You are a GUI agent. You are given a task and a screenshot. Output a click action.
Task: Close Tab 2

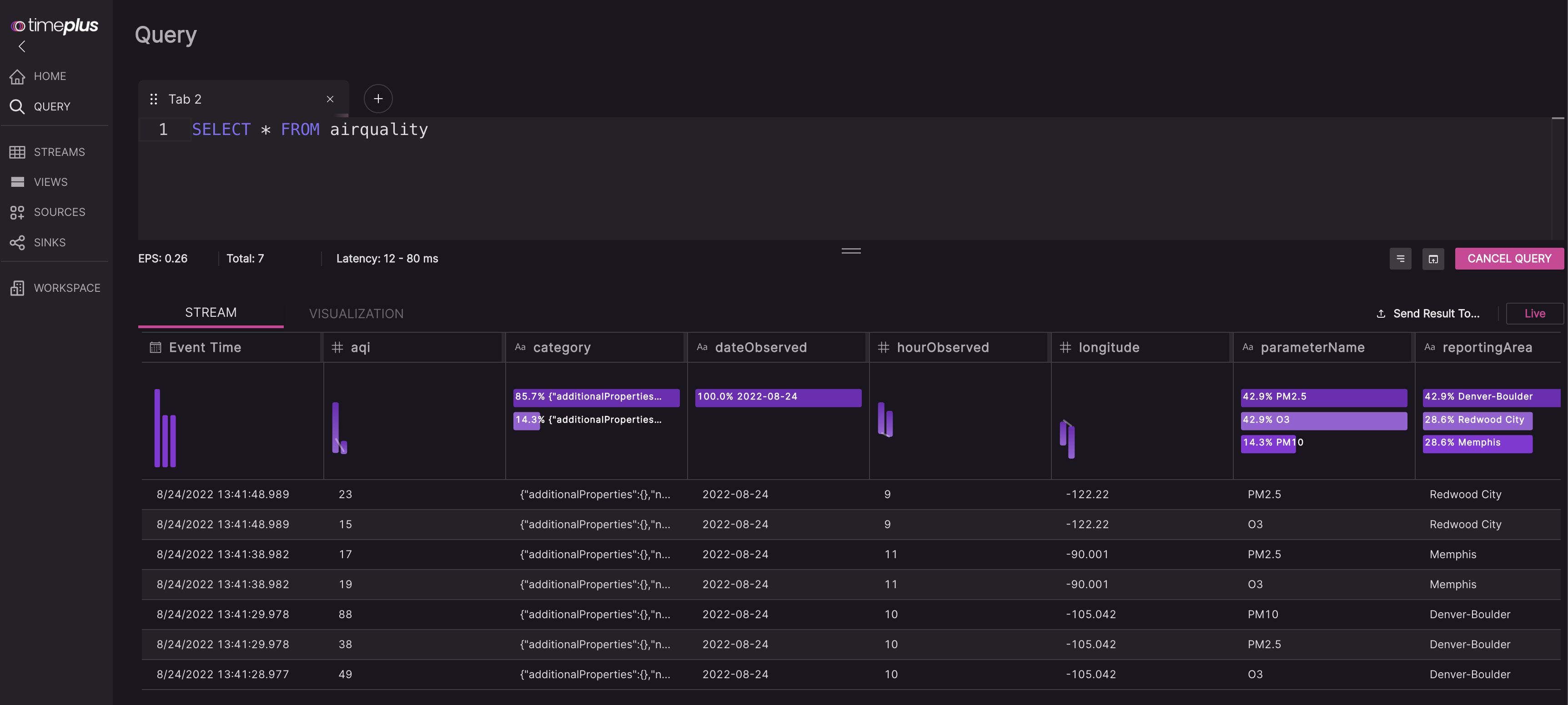tap(330, 99)
